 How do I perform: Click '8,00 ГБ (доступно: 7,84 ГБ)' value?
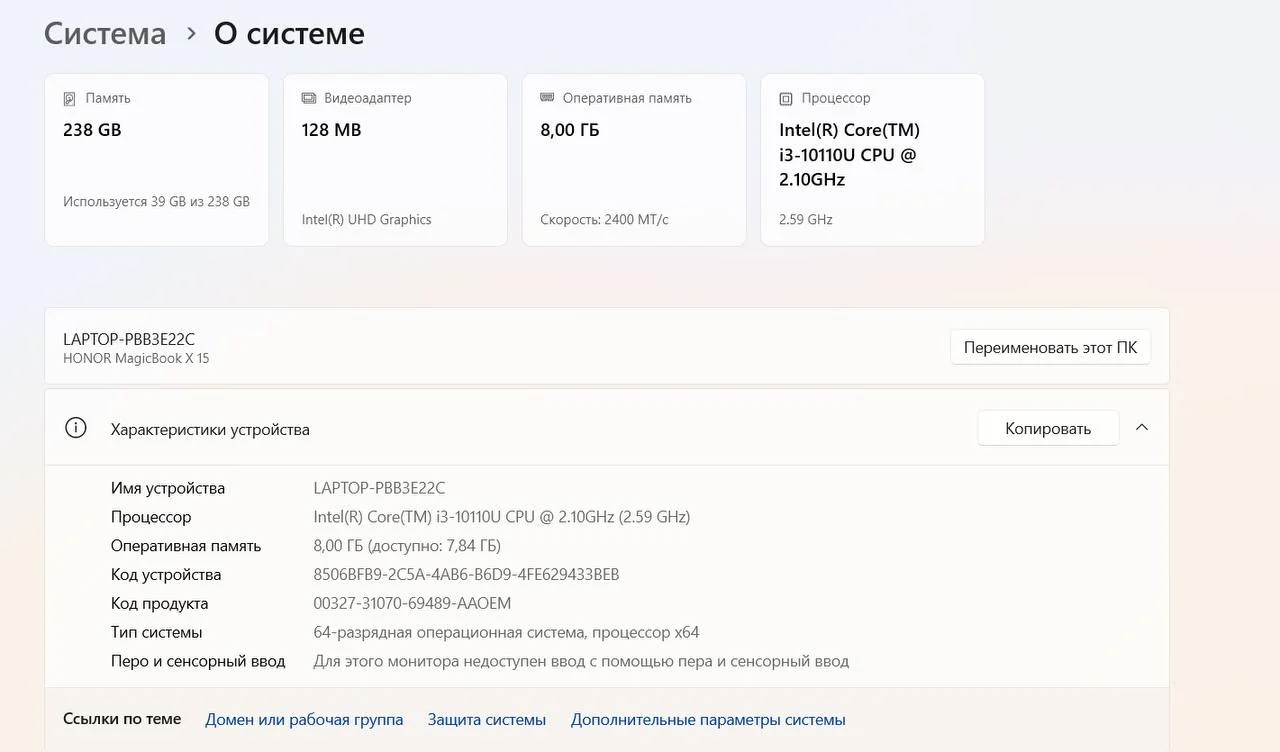point(407,546)
